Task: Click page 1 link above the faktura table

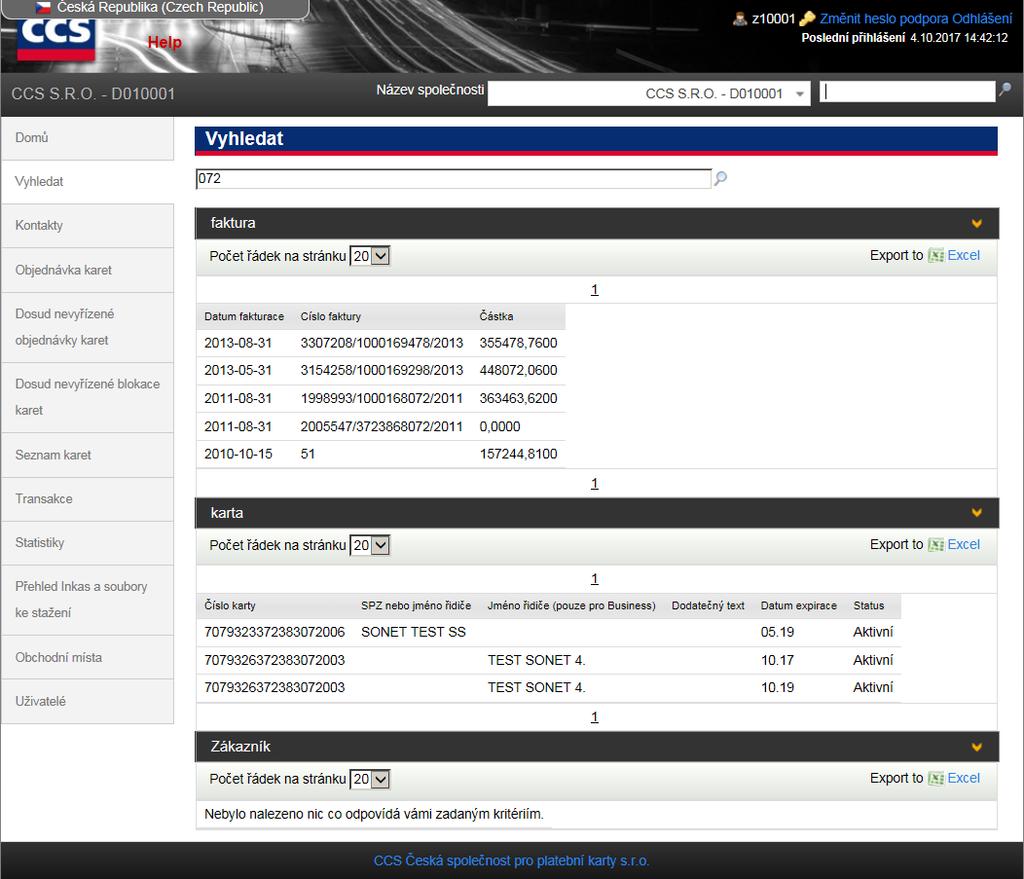Action: pos(594,290)
